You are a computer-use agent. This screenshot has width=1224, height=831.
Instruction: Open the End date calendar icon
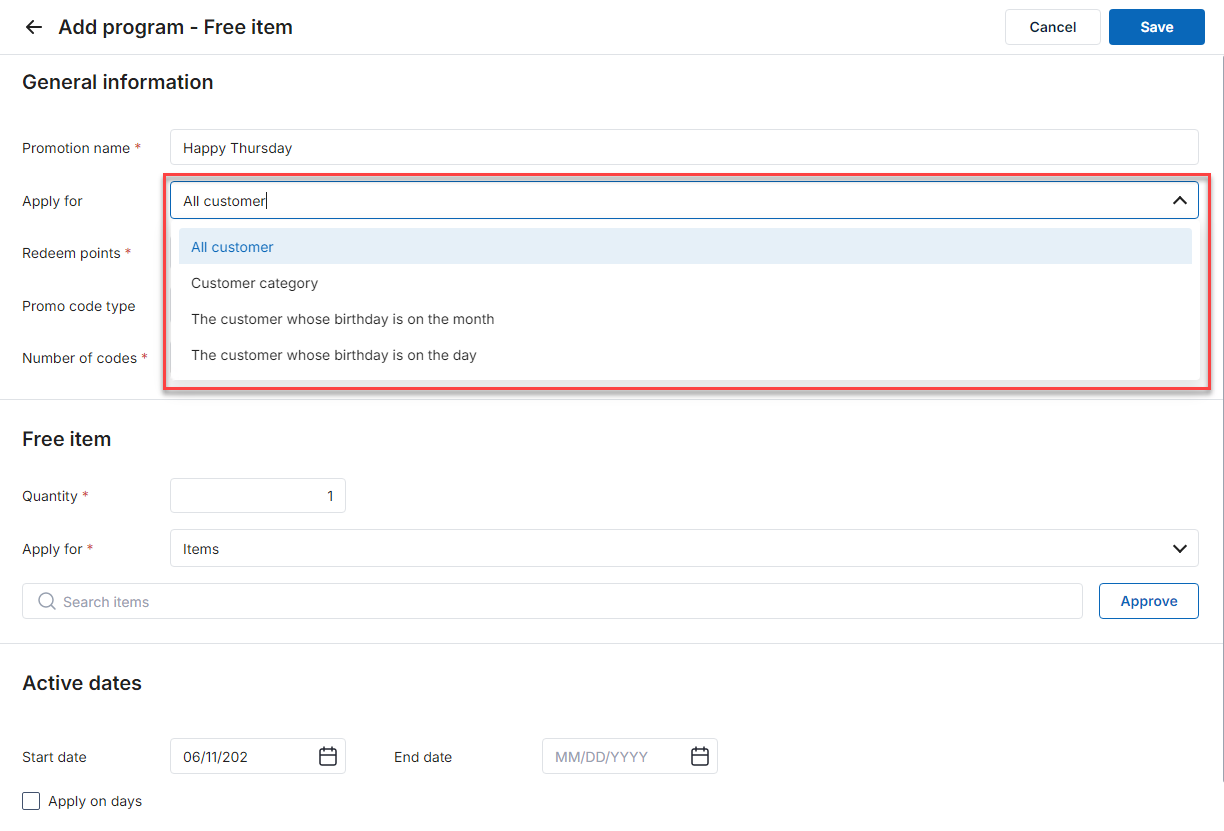[700, 757]
